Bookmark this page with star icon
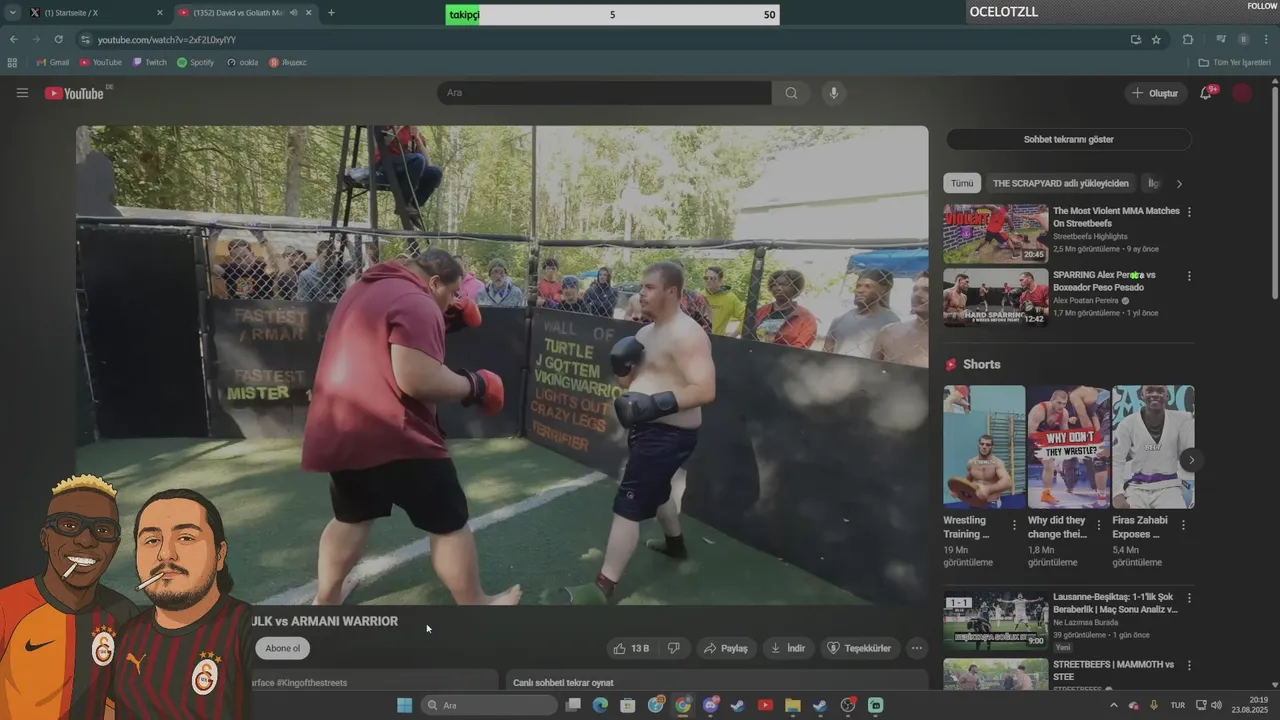1280x720 pixels. 1156,39
